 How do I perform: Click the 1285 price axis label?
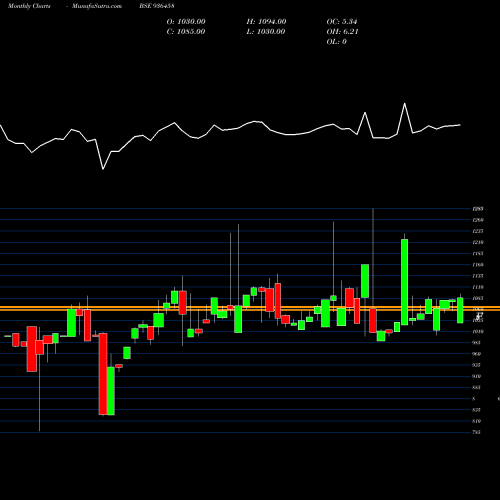478,209
